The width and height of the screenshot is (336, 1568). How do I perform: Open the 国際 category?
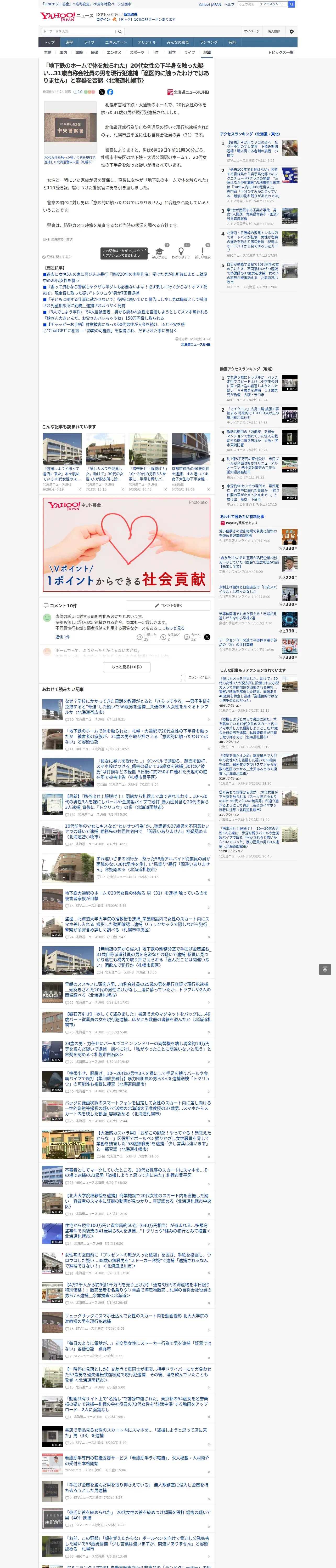click(79, 52)
